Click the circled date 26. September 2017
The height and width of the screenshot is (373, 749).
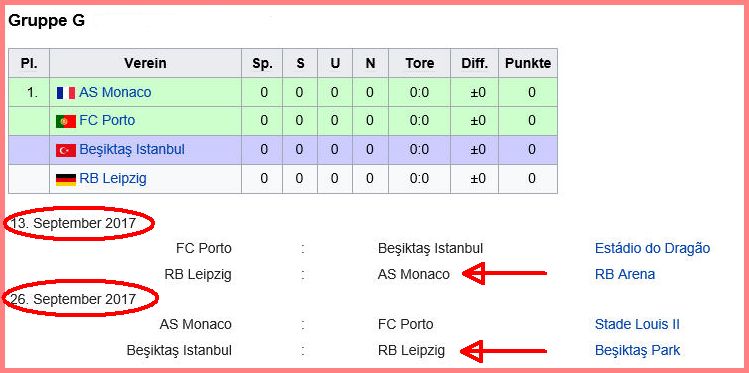(x=74, y=299)
